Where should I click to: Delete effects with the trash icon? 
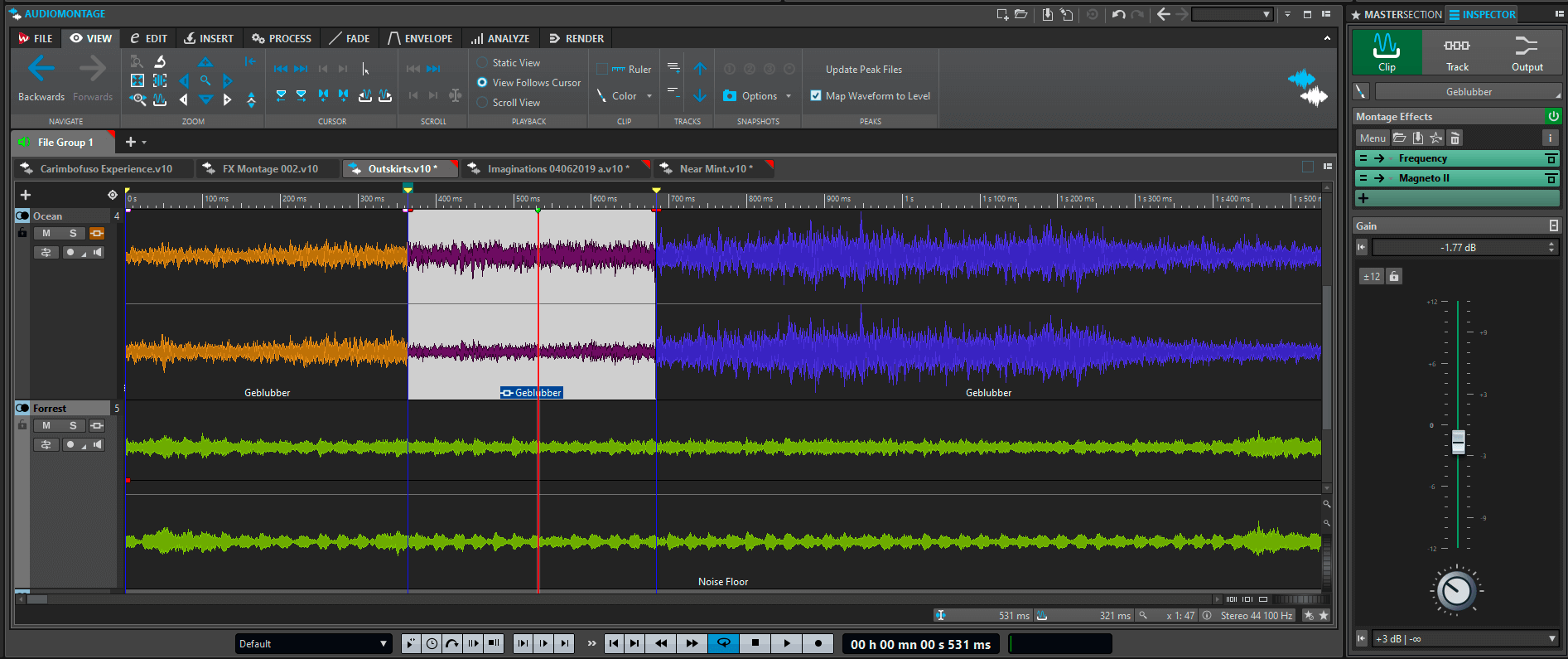tap(1455, 138)
